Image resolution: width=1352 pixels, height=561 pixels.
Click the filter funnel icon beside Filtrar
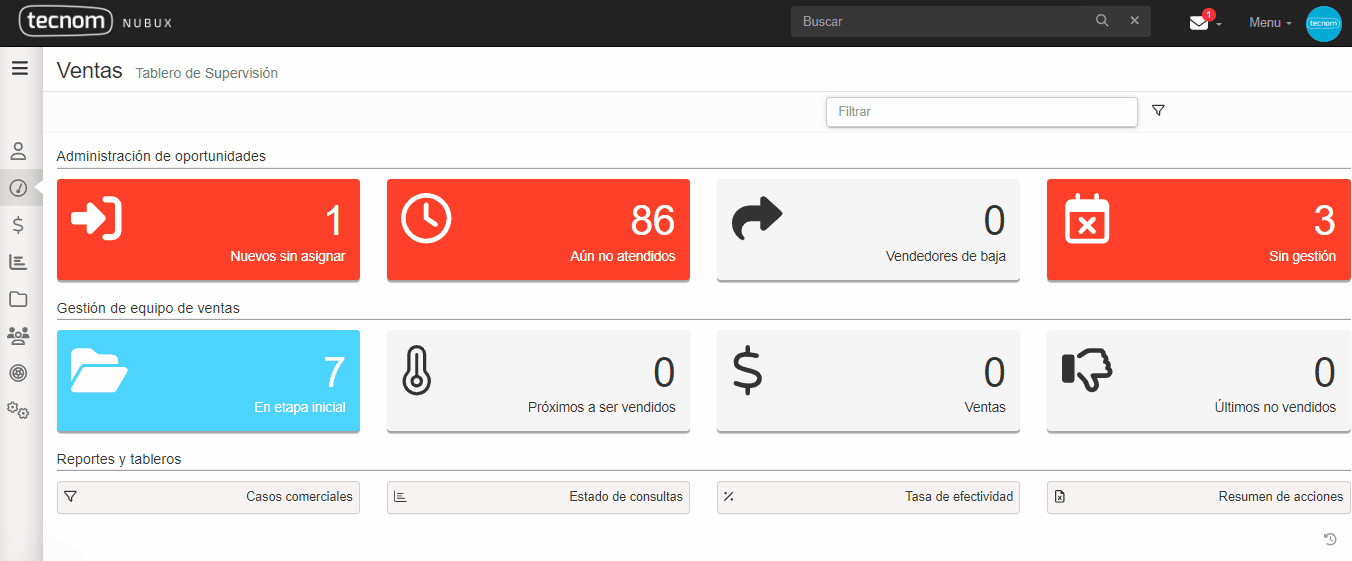click(x=1158, y=111)
